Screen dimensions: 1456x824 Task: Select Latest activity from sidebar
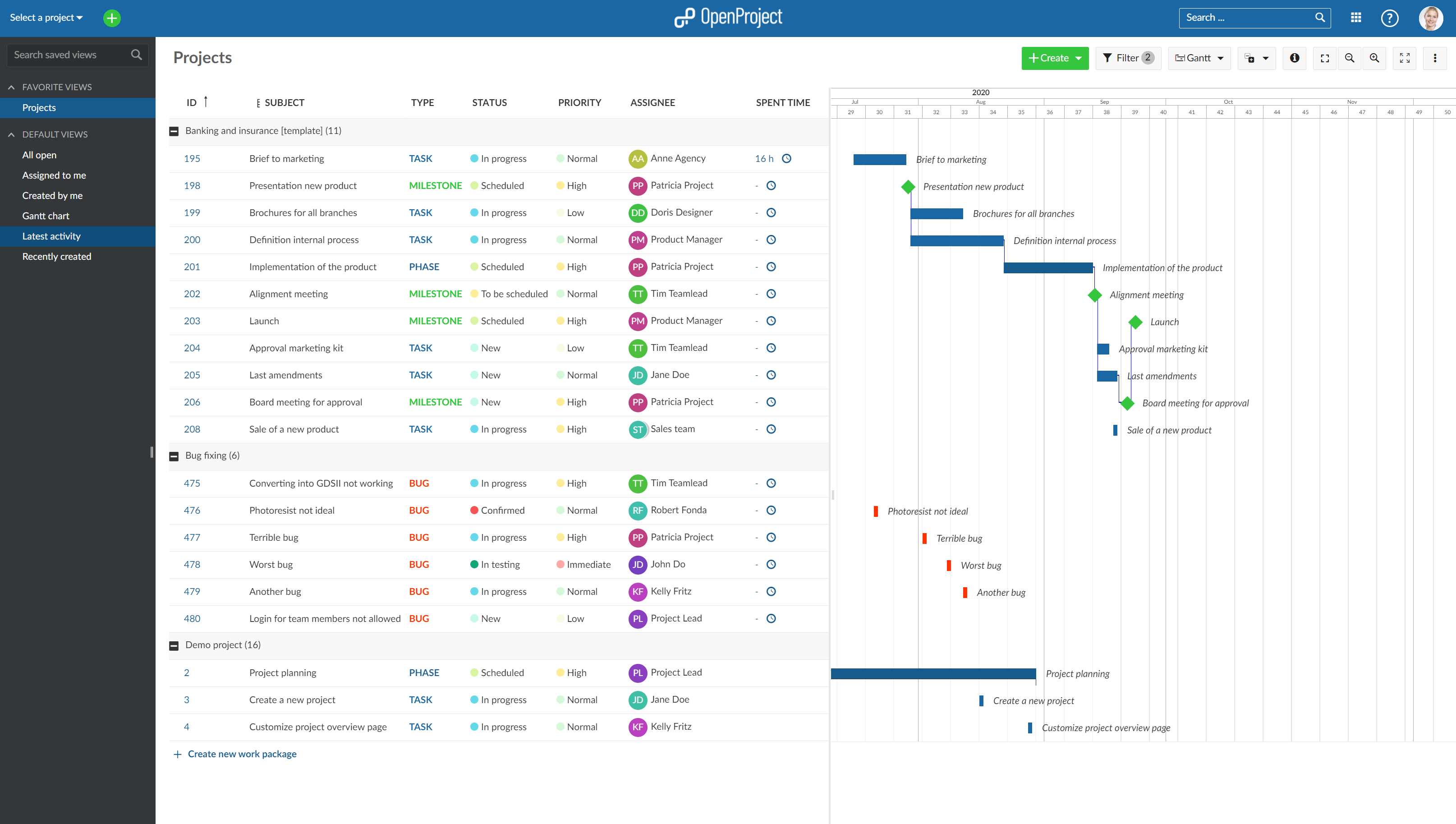point(51,236)
